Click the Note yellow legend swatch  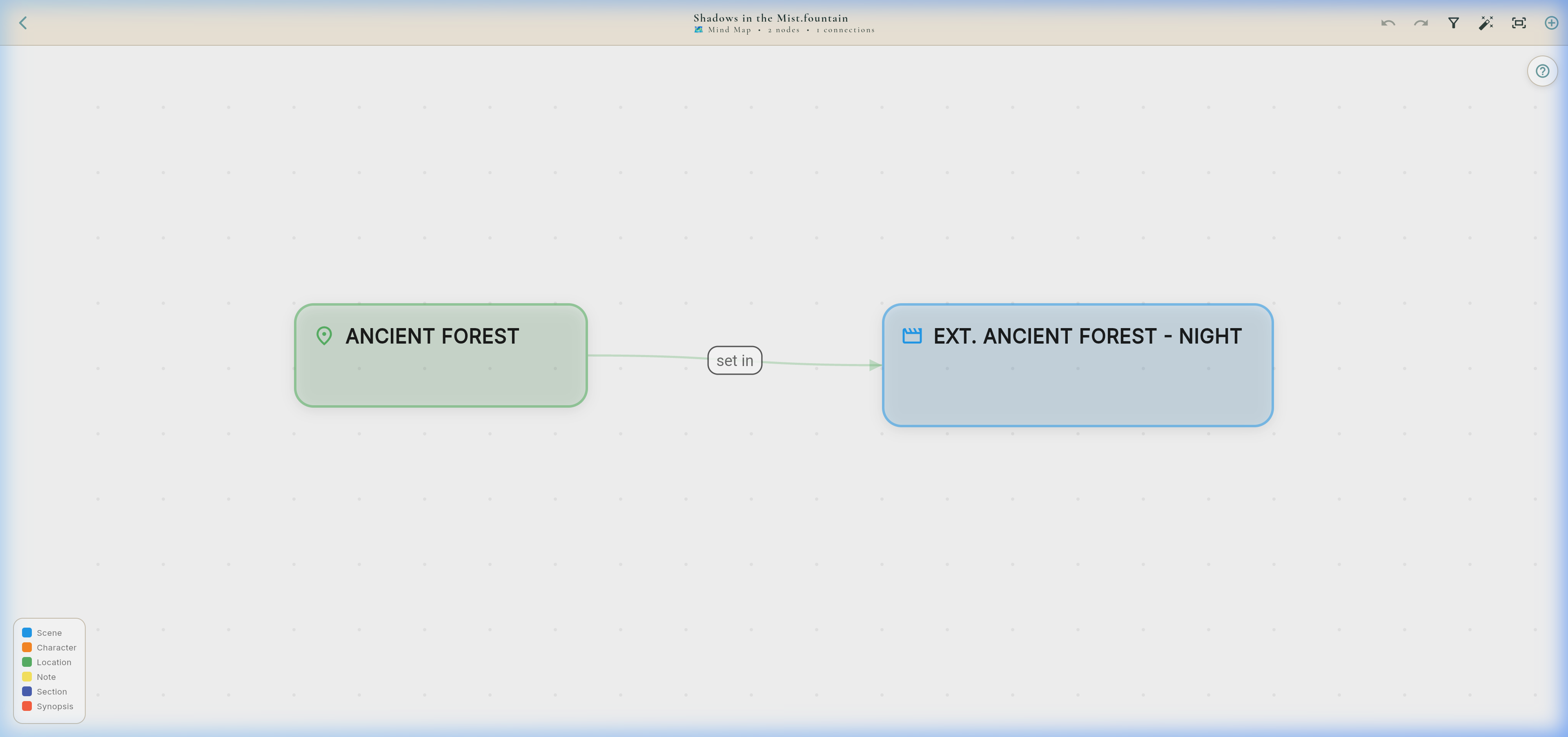(27, 676)
